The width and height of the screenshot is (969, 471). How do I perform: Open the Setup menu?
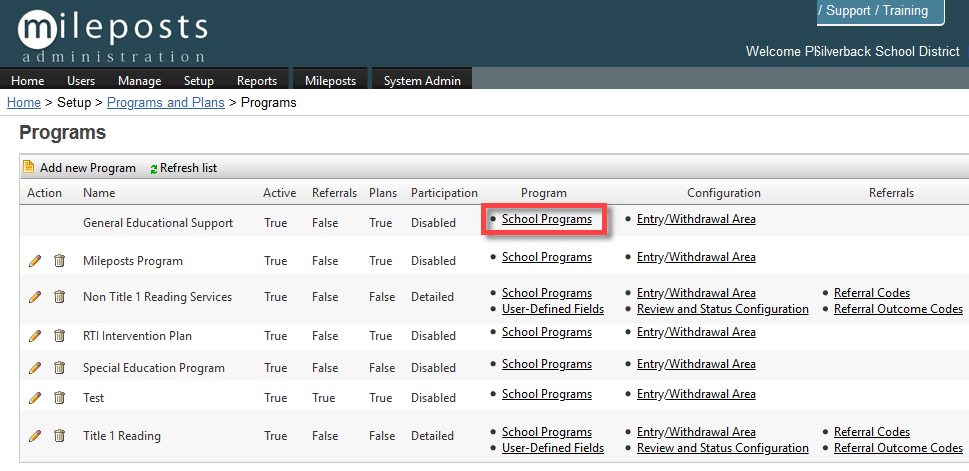click(x=198, y=81)
